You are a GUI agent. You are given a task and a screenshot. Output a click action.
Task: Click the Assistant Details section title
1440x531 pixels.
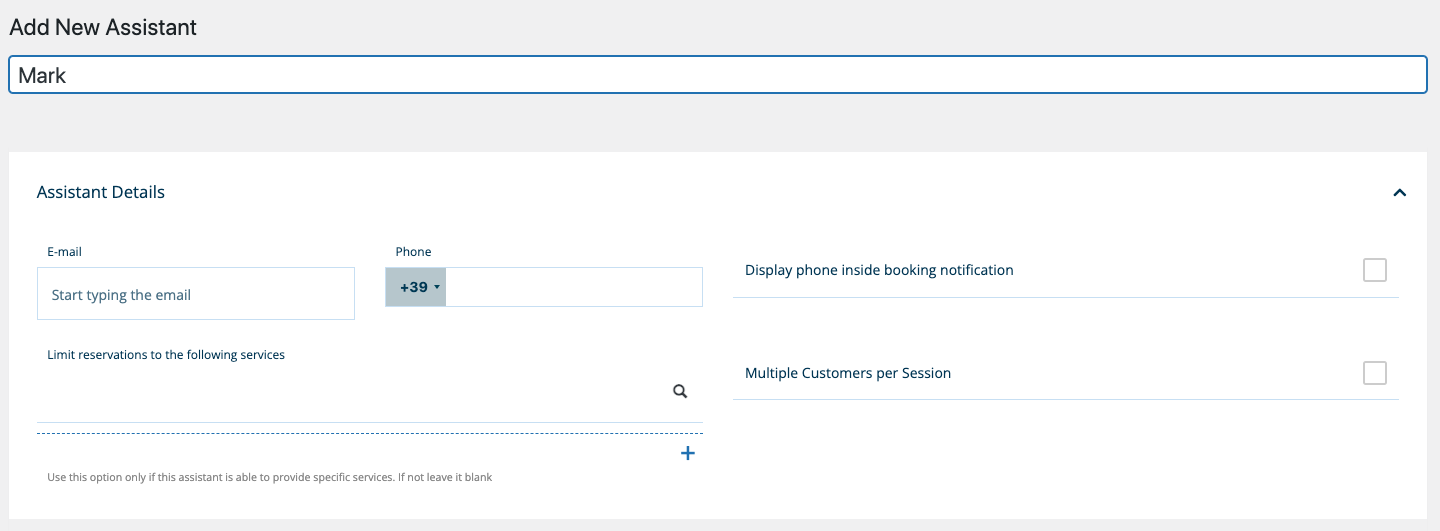[101, 192]
